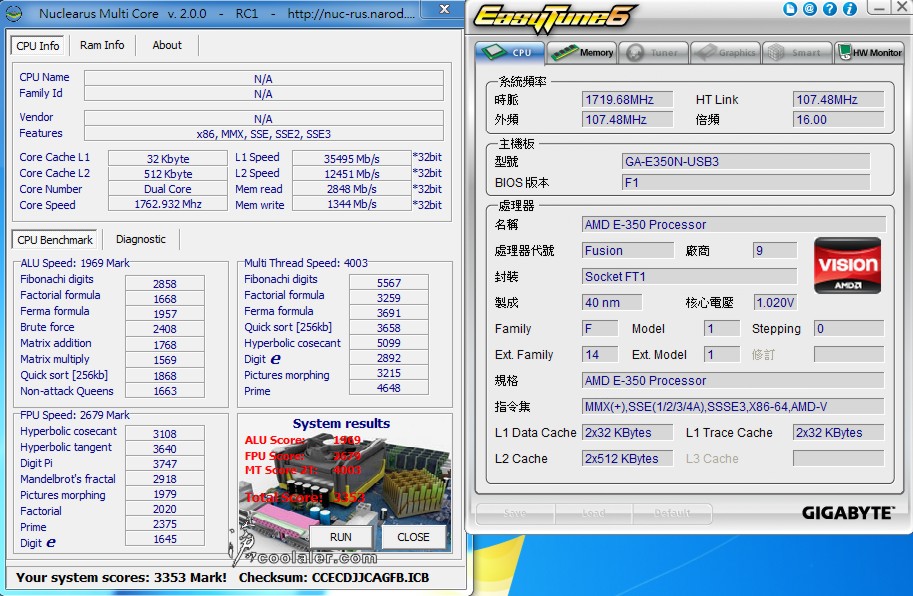Viewport: 913px width, 596px height.
Task: Click the Fusion processor codename field
Action: click(x=628, y=250)
